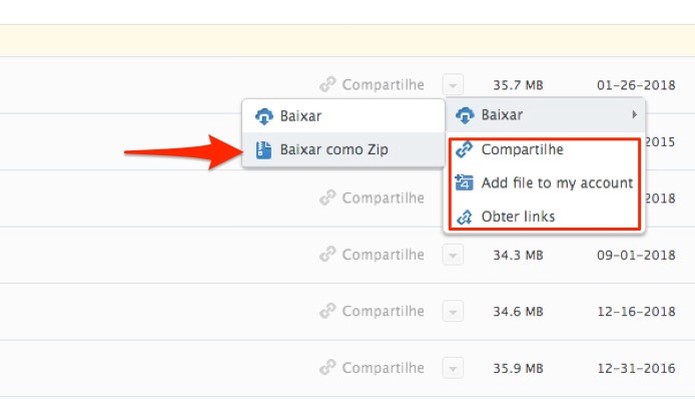Click link icon on the 35.7 MB row
This screenshot has height=399, width=695.
328,84
